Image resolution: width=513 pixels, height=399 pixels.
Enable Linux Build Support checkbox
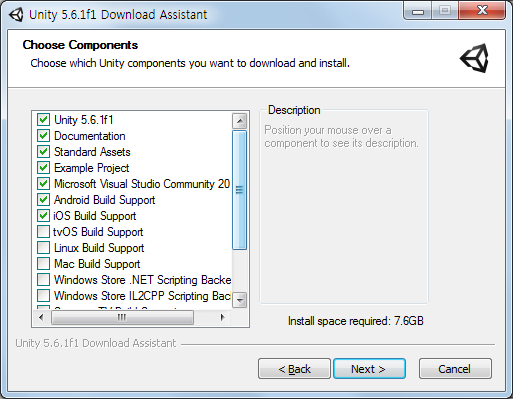point(43,247)
